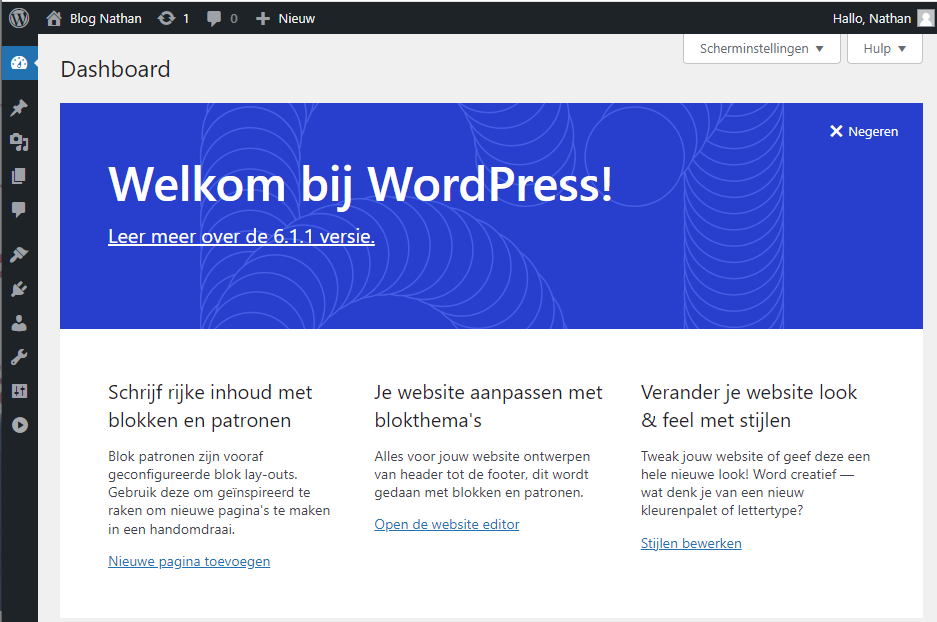Open Tools wrench sidebar icon
Image resolution: width=937 pixels, height=622 pixels.
coord(19,357)
